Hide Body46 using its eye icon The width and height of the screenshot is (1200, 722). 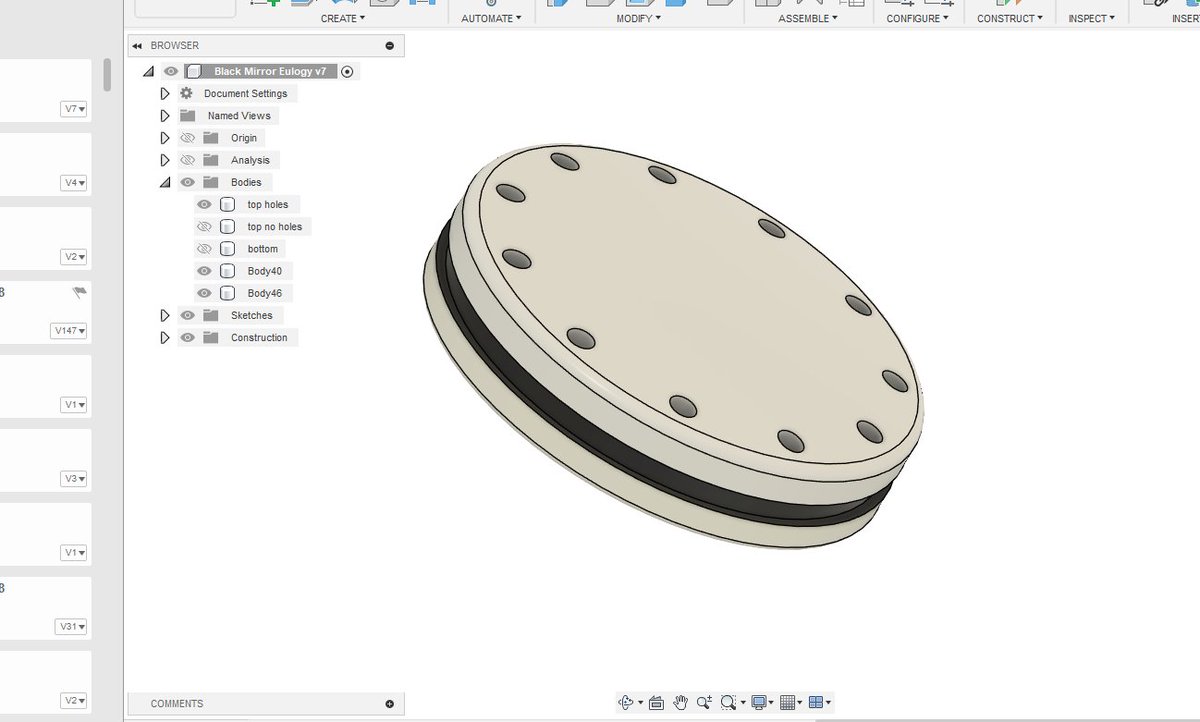point(204,293)
